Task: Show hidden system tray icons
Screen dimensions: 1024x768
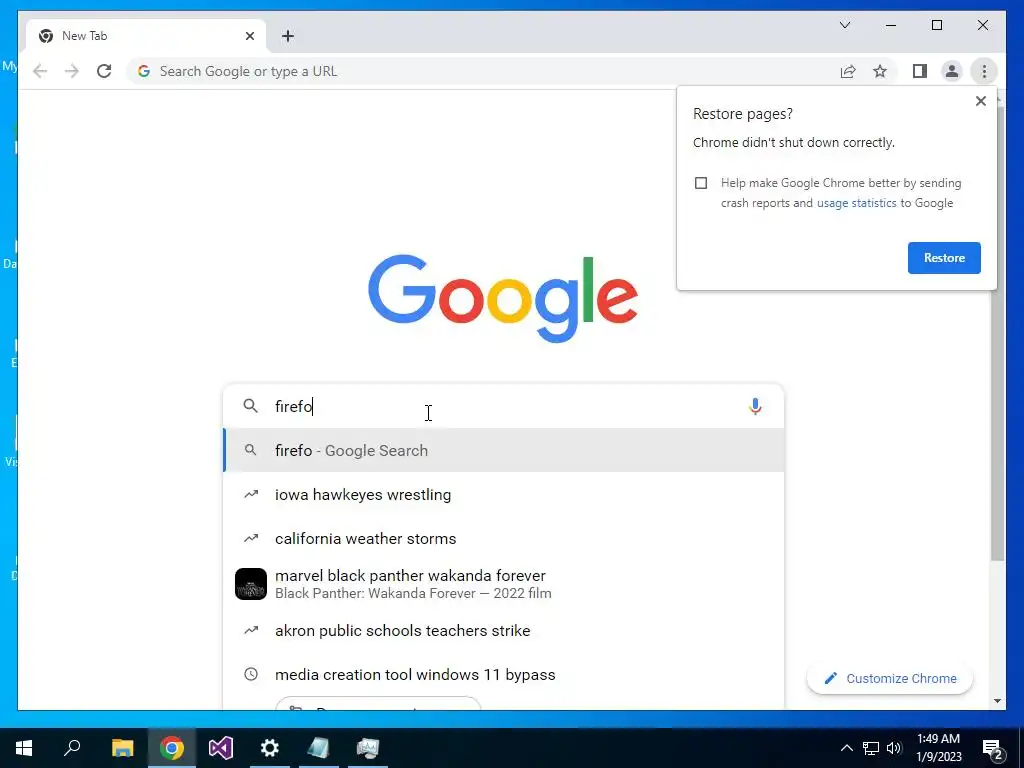Action: [x=846, y=748]
